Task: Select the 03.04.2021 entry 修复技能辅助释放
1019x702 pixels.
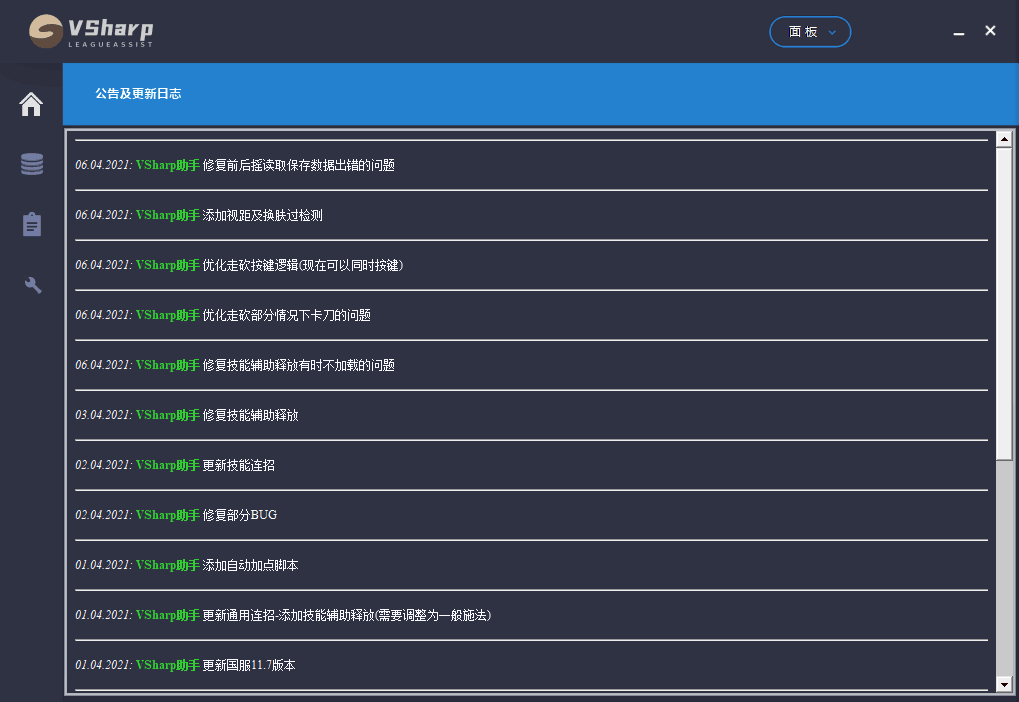Action: pyautogui.click(x=187, y=415)
